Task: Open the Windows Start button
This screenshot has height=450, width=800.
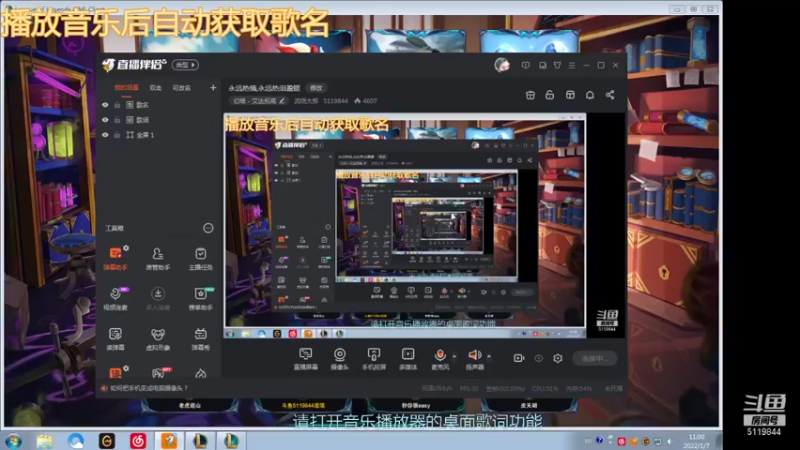Action: pyautogui.click(x=13, y=441)
